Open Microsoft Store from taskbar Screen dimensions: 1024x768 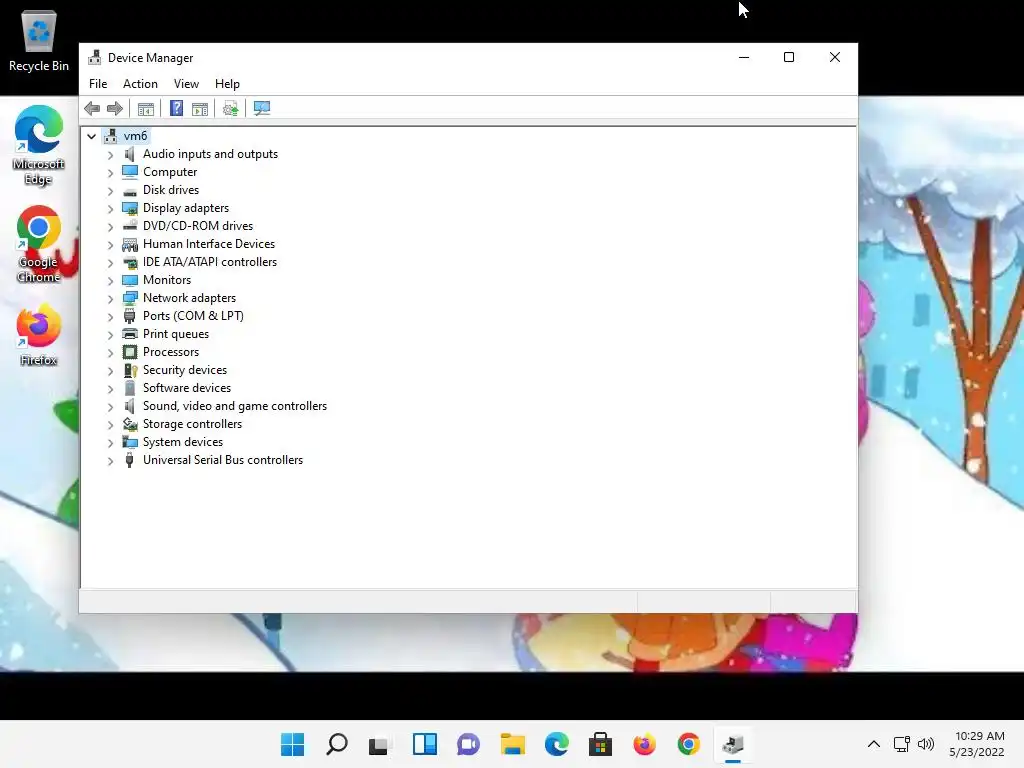(x=600, y=744)
